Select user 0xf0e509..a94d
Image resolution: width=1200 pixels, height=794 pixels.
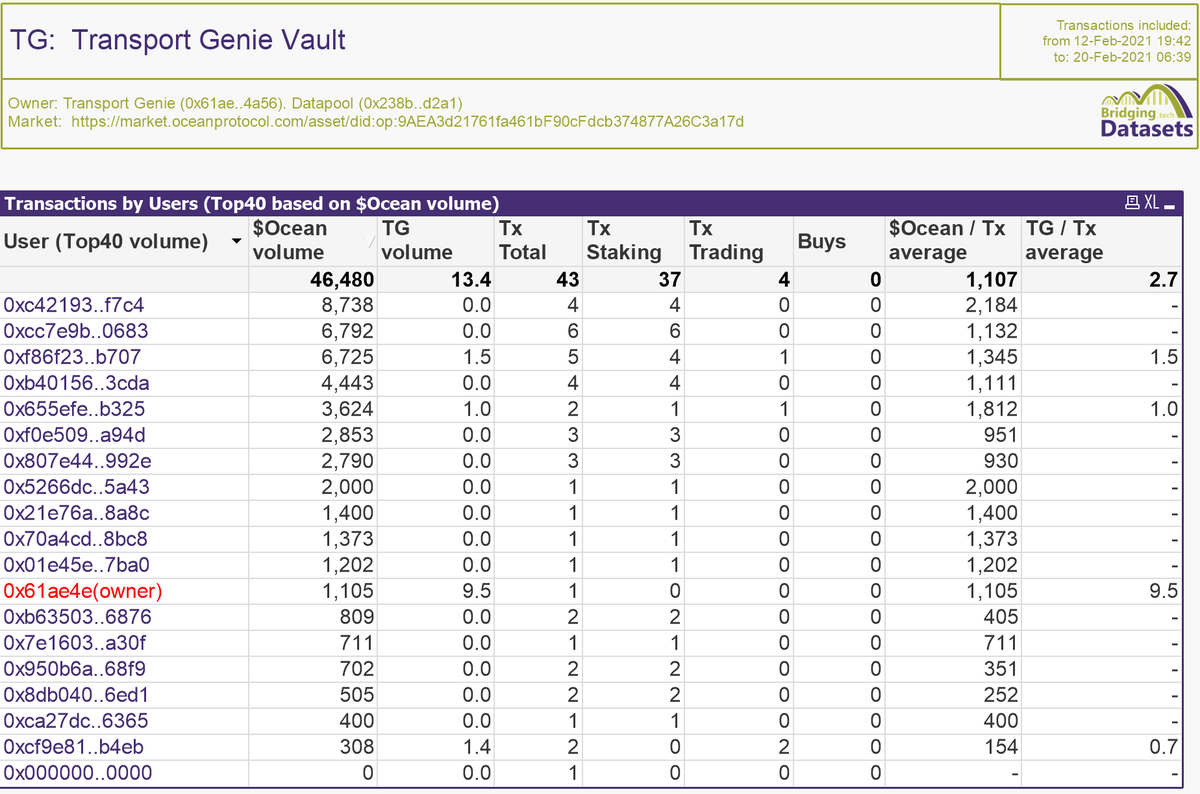(x=75, y=434)
